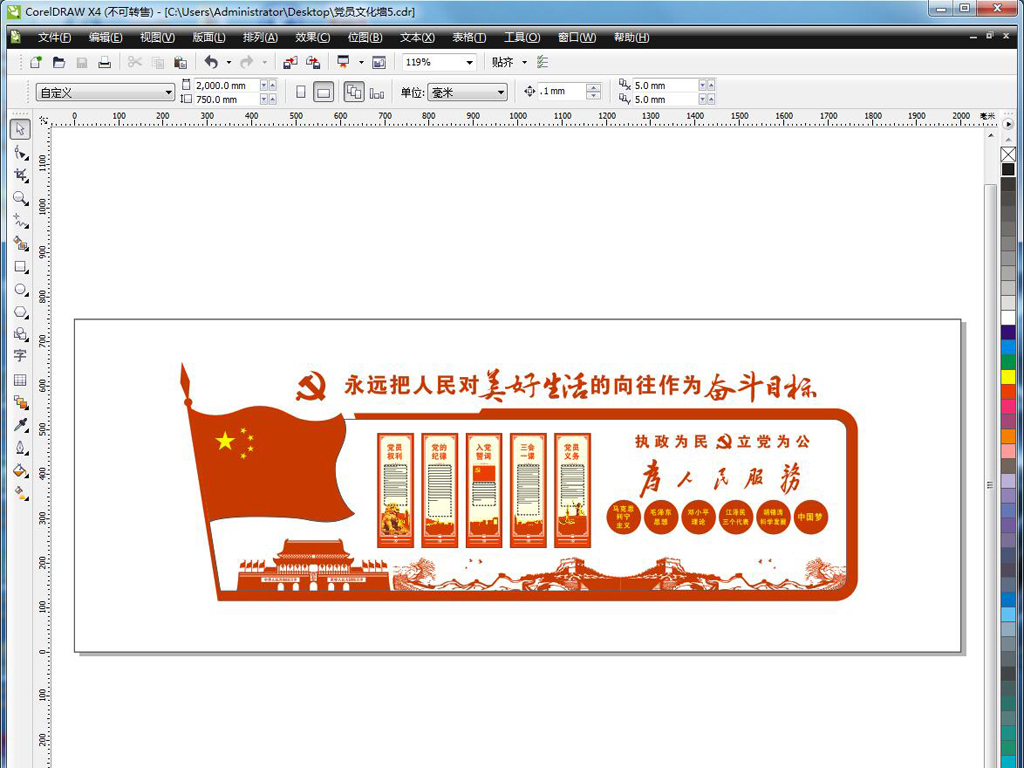Expand the application launcher dropdown arrow
This screenshot has width=1024, height=768.
pyautogui.click(x=361, y=62)
